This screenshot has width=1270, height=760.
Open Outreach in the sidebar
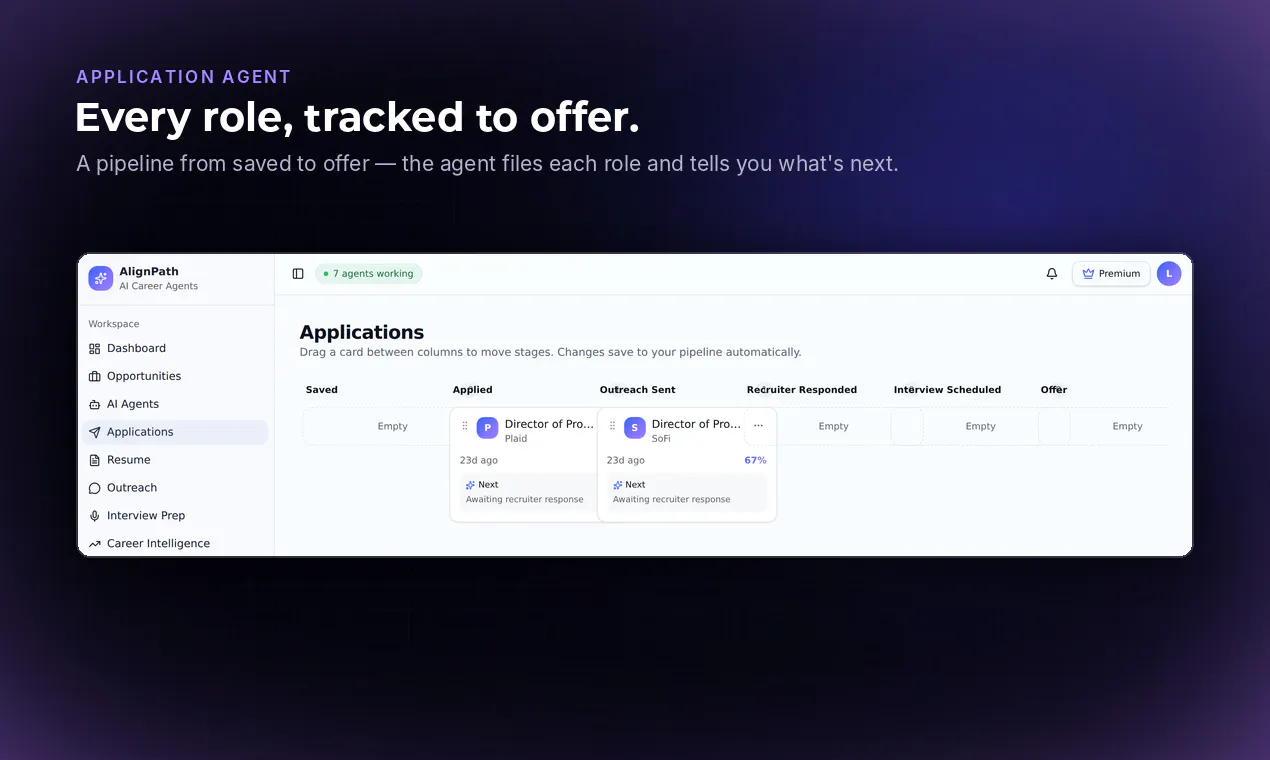(x=175, y=488)
